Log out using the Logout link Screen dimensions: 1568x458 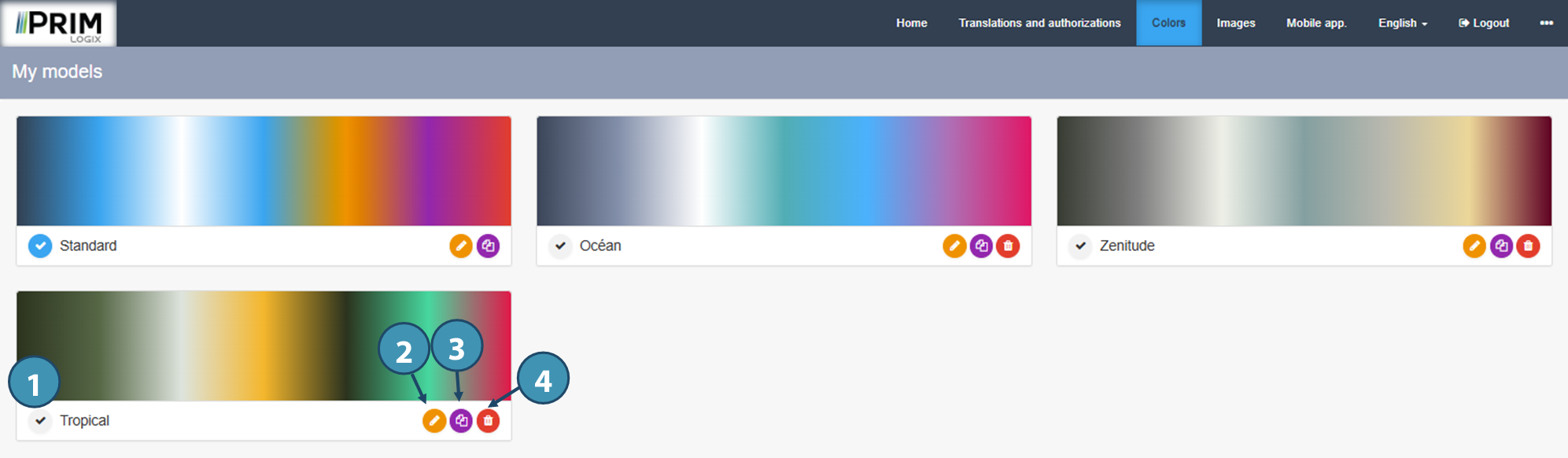[x=1484, y=23]
